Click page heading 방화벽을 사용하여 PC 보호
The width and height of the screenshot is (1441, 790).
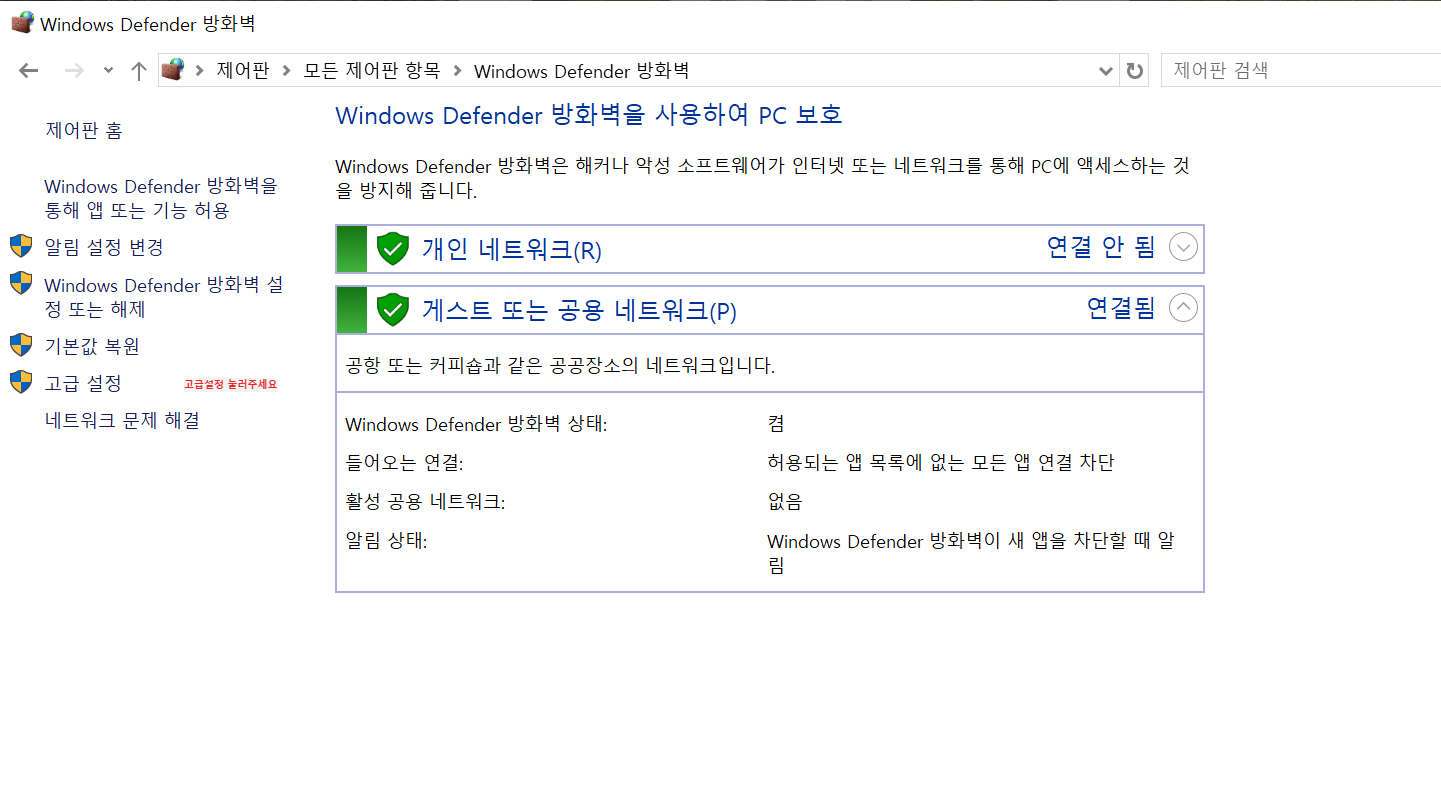click(x=589, y=114)
